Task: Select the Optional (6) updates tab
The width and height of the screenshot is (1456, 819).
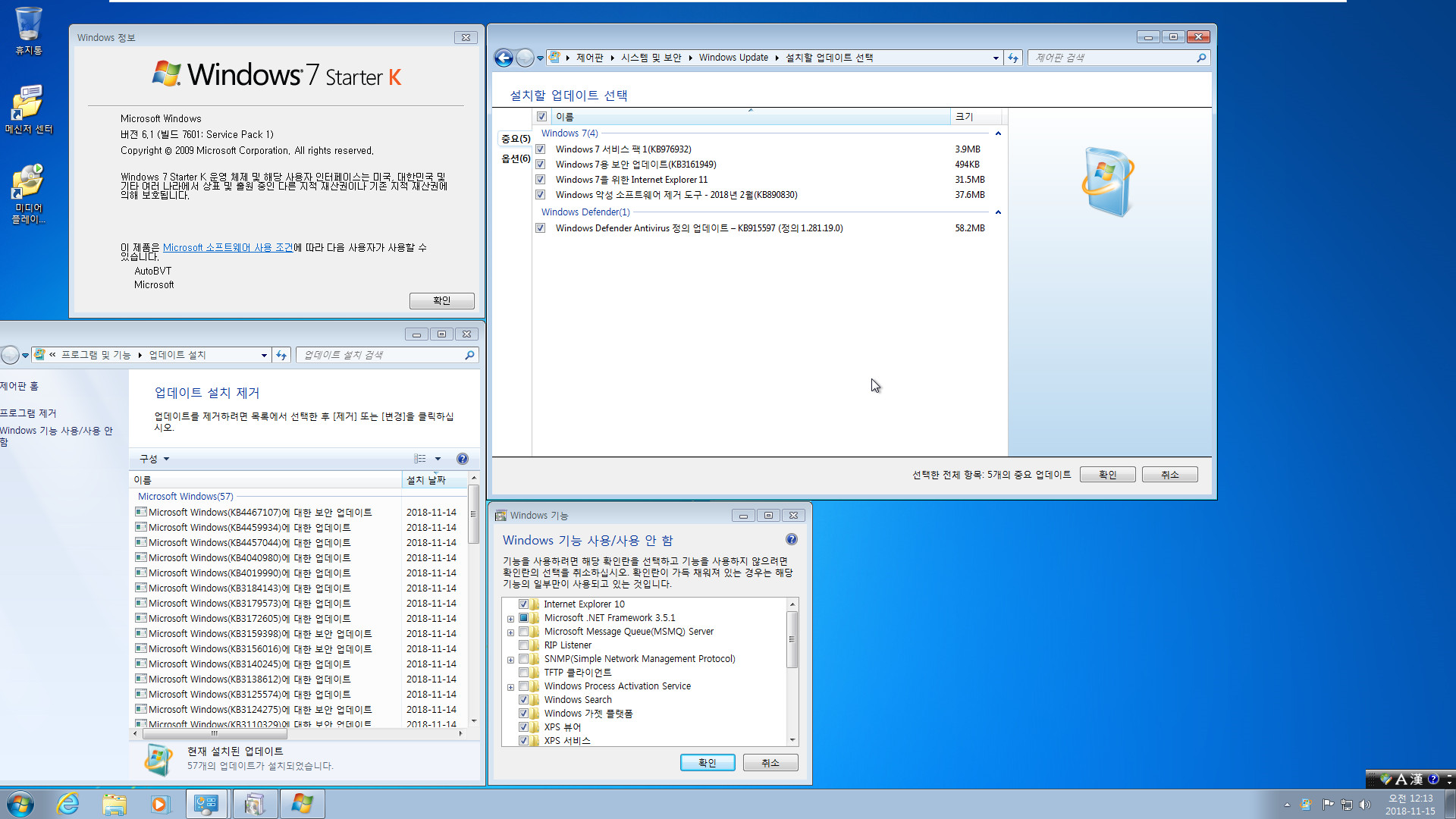Action: pos(516,158)
